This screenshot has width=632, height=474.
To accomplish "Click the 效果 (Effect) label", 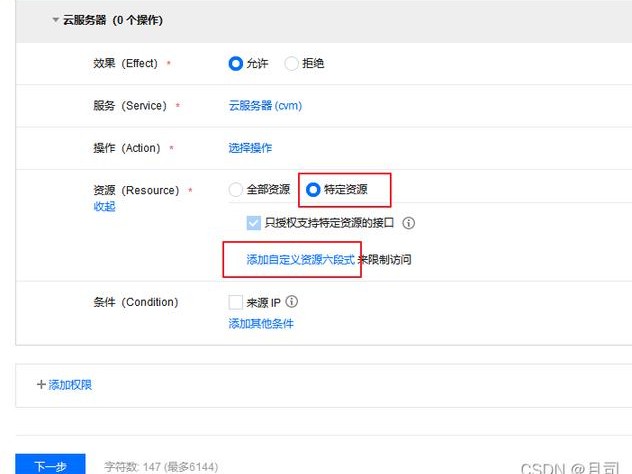I will coord(125,63).
